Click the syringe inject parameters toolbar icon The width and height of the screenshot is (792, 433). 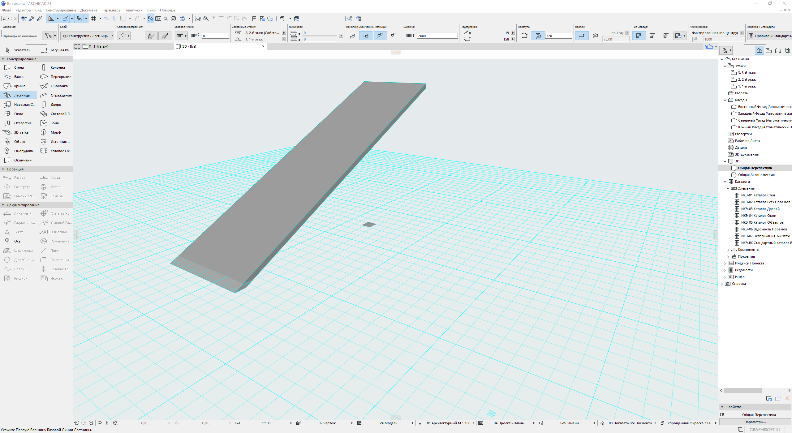point(39,19)
